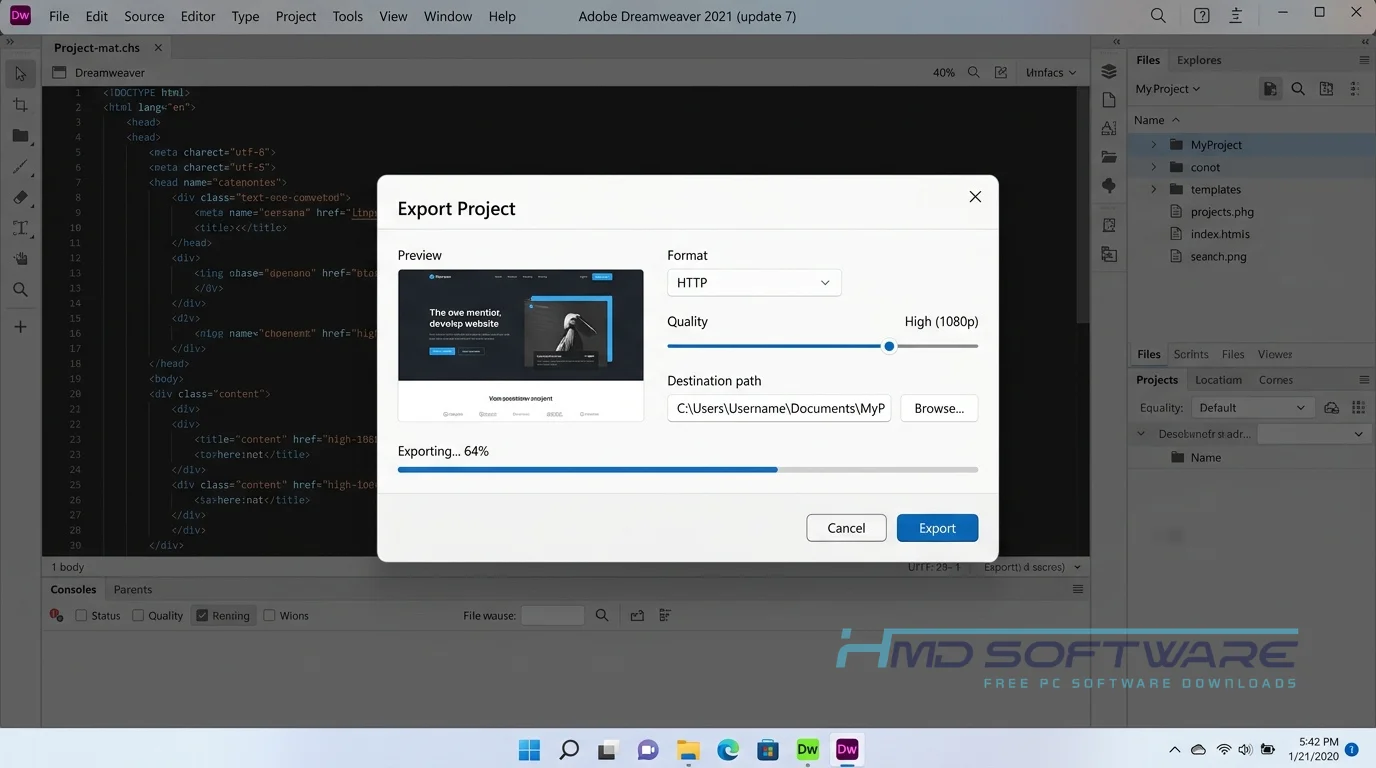
Task: Click the Destination path input field
Action: [x=779, y=408]
